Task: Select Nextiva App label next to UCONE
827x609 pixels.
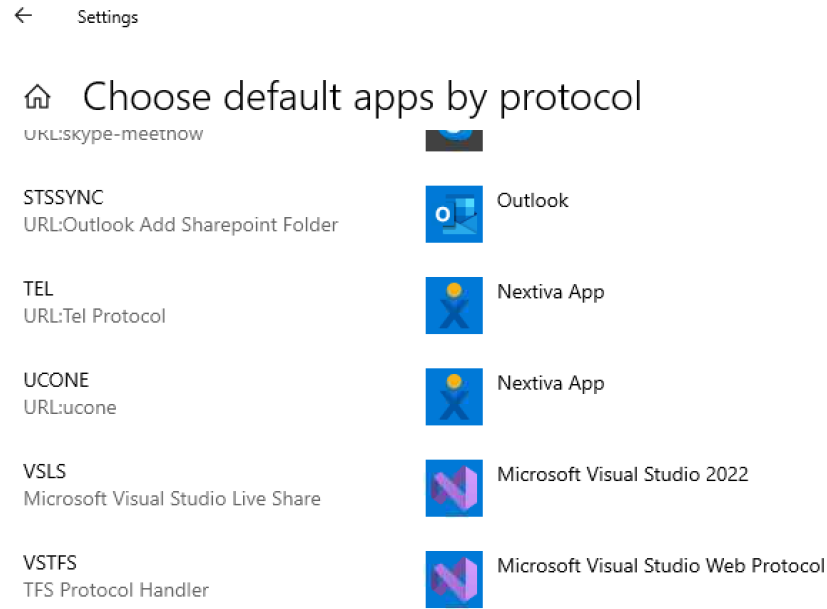Action: 551,383
